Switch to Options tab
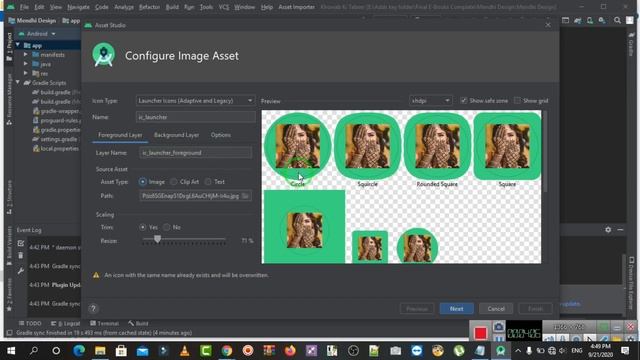This screenshot has height=360, width=640. point(221,135)
